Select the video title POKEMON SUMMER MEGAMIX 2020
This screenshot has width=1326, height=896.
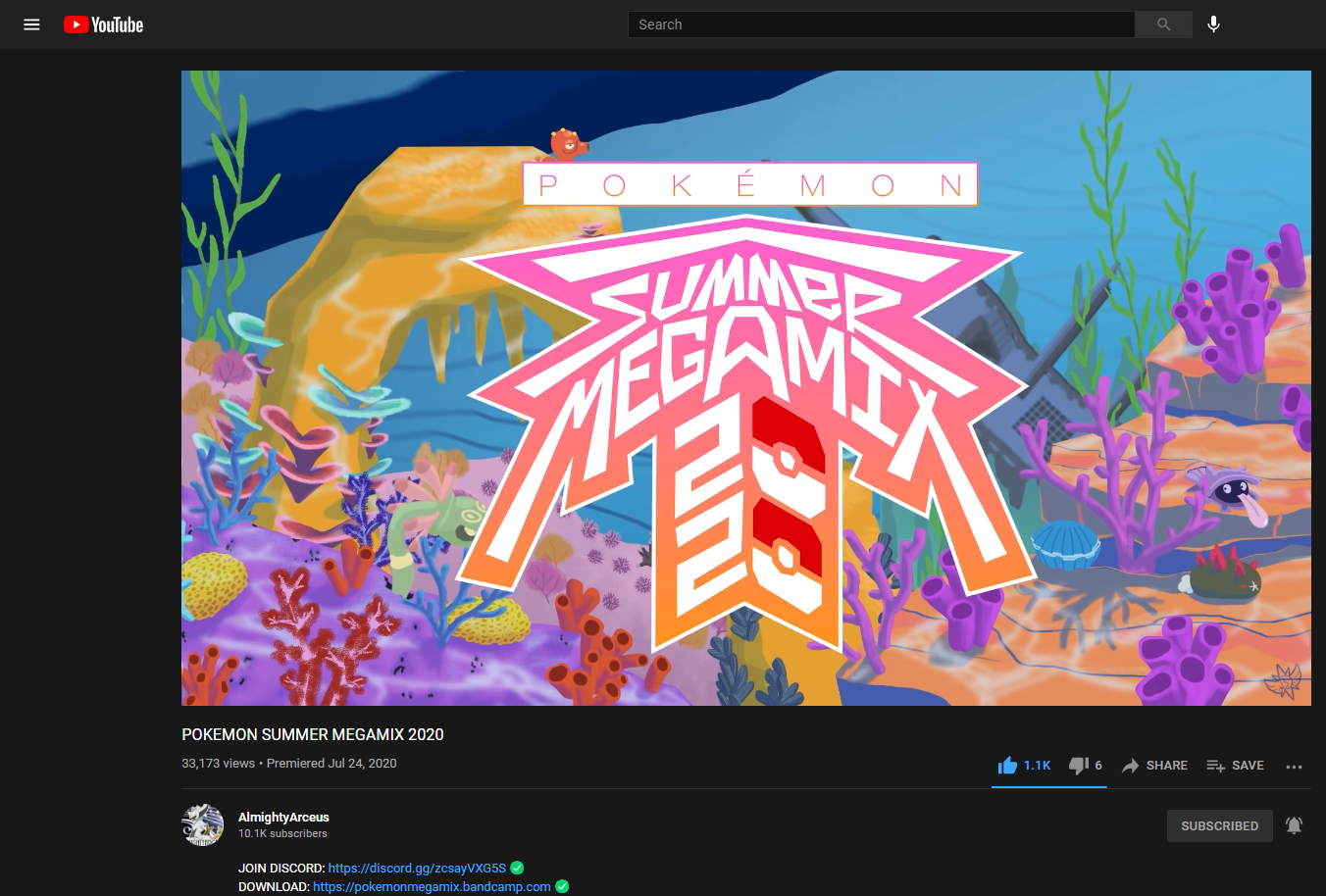point(313,734)
